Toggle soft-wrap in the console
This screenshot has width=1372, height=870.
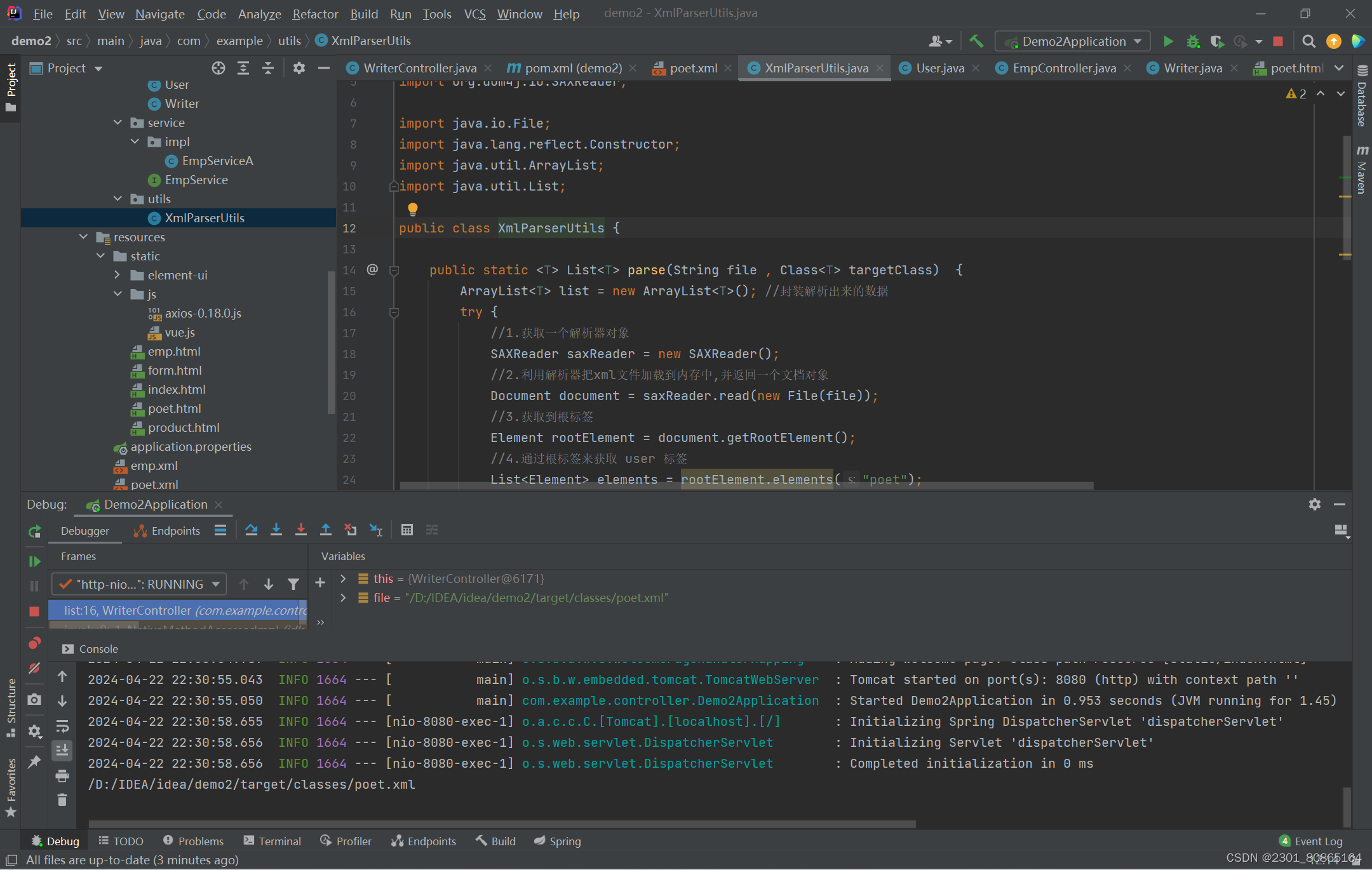[62, 726]
